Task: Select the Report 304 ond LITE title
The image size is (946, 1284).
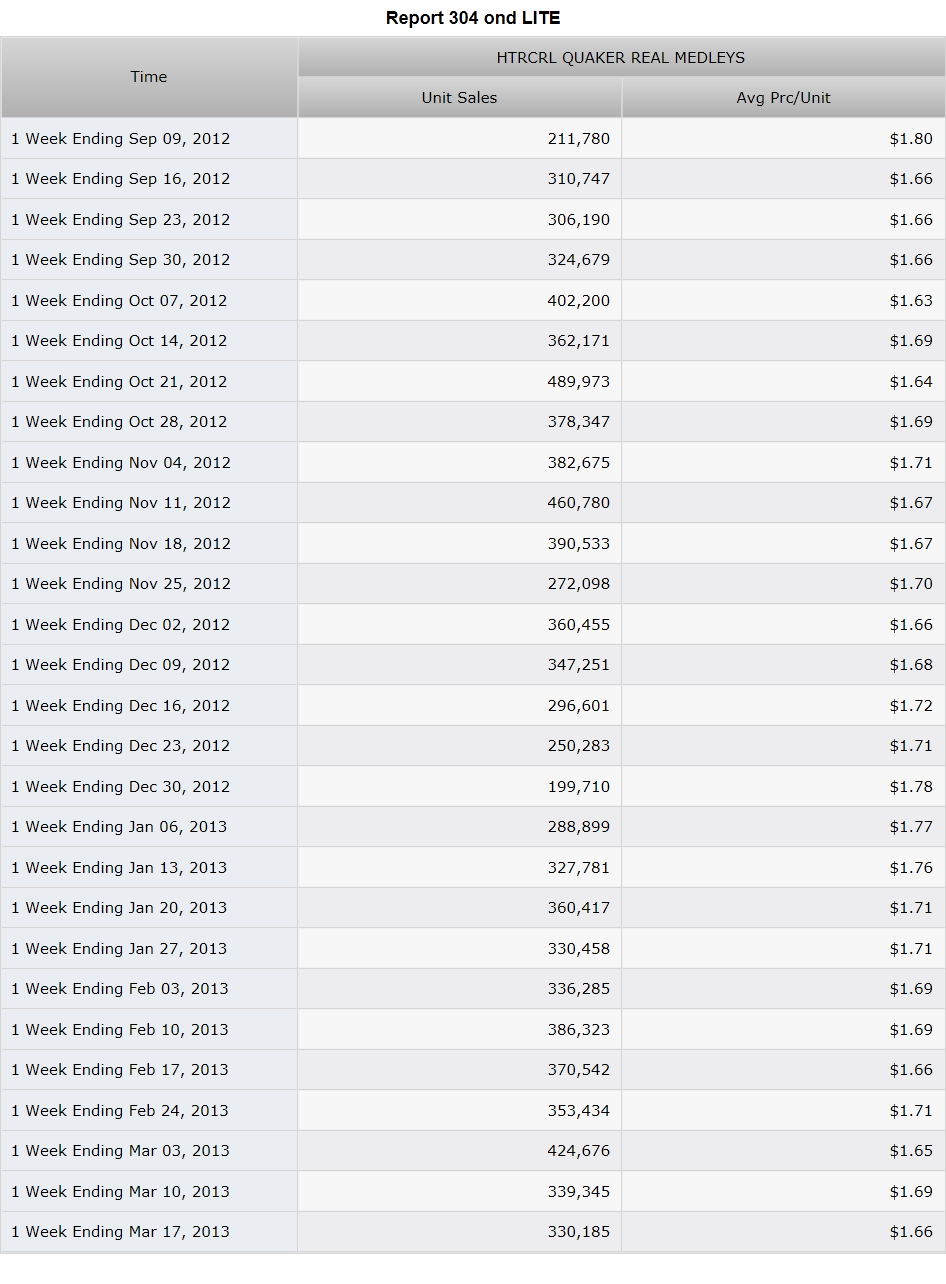Action: click(x=473, y=18)
